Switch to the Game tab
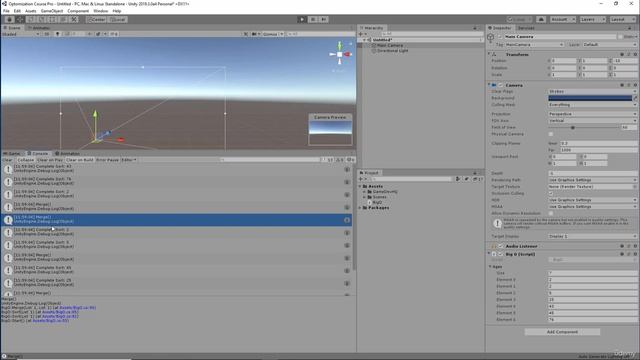 click(12, 153)
